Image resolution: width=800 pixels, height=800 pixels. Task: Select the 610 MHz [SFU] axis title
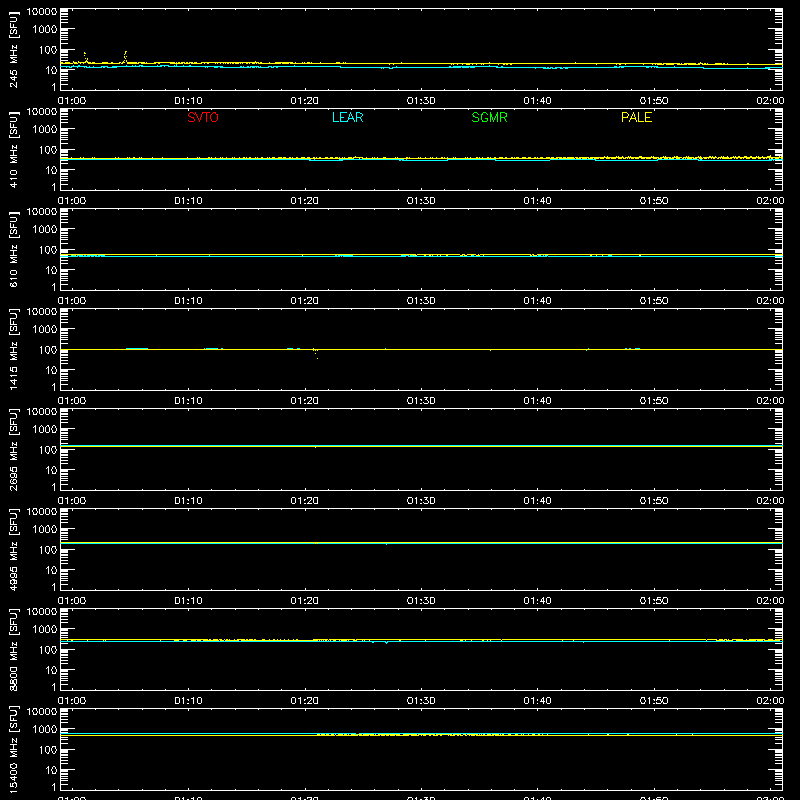(14, 249)
